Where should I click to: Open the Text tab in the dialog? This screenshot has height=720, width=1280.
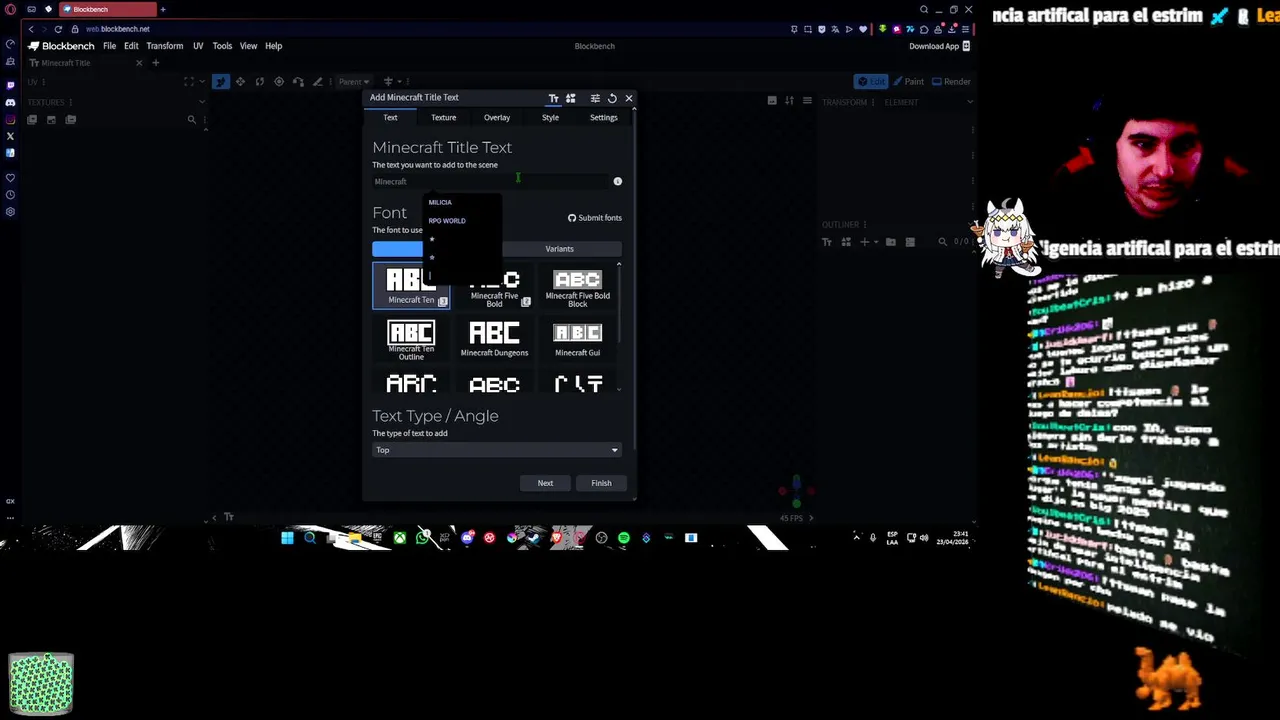pyautogui.click(x=390, y=117)
